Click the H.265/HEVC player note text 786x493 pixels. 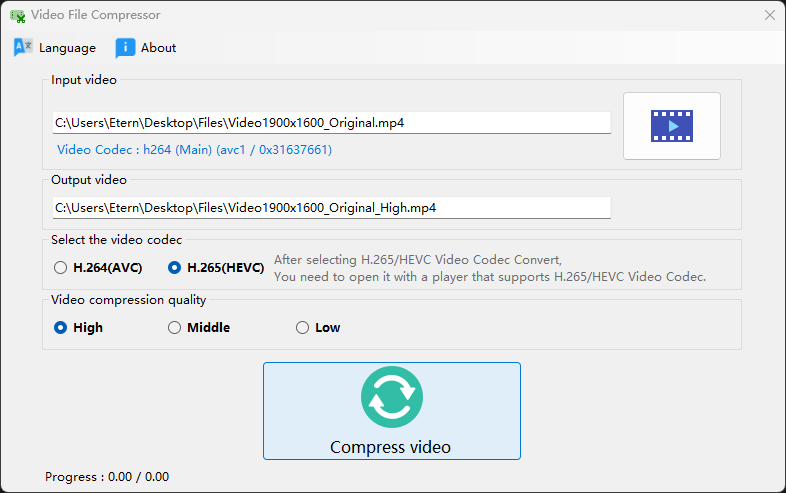490,268
